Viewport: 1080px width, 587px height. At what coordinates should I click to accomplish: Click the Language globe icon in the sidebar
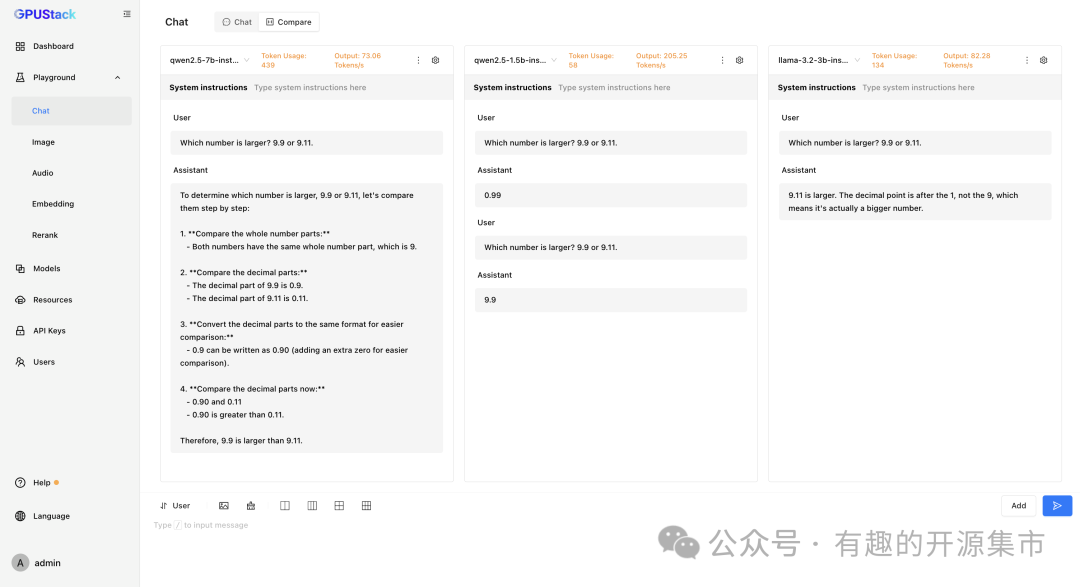[20, 516]
